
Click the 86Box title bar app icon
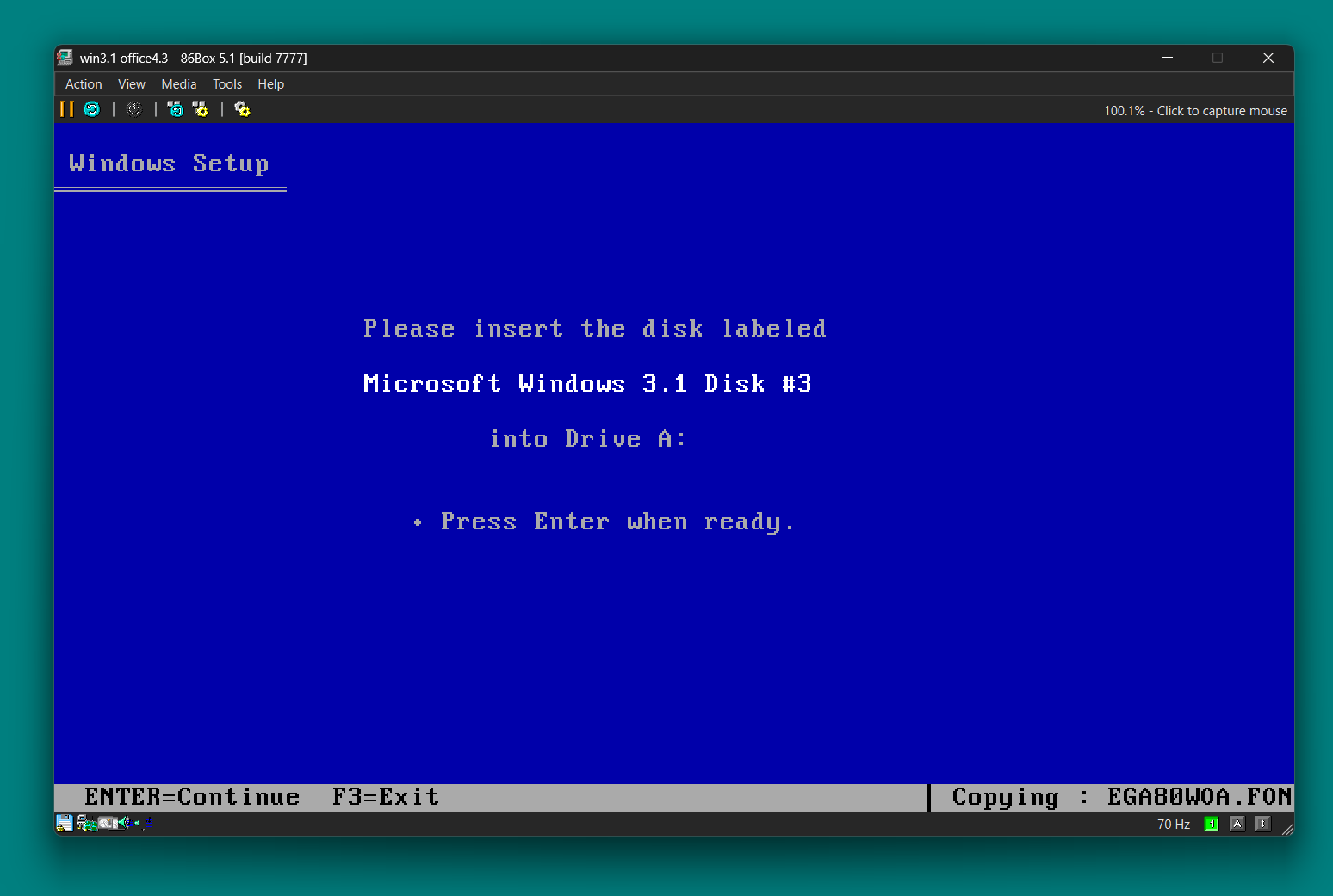pos(65,58)
